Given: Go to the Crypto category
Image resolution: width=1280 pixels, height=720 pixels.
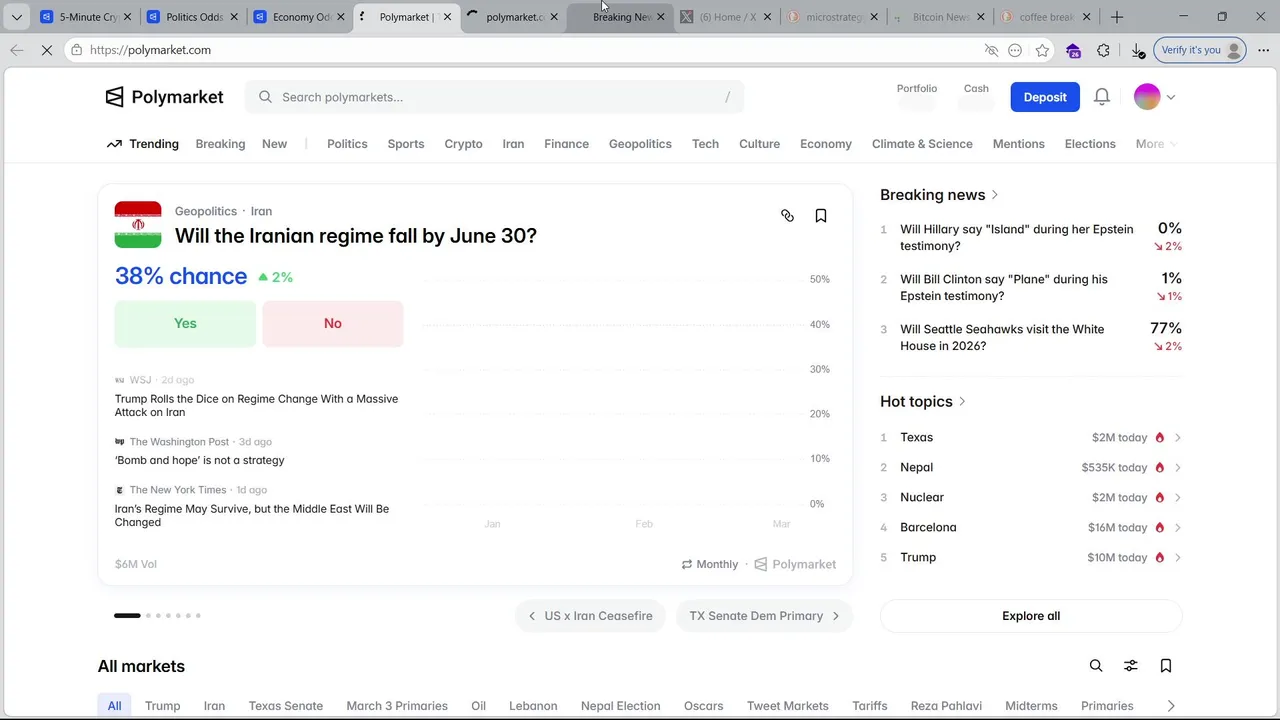Looking at the screenshot, I should click(x=463, y=144).
